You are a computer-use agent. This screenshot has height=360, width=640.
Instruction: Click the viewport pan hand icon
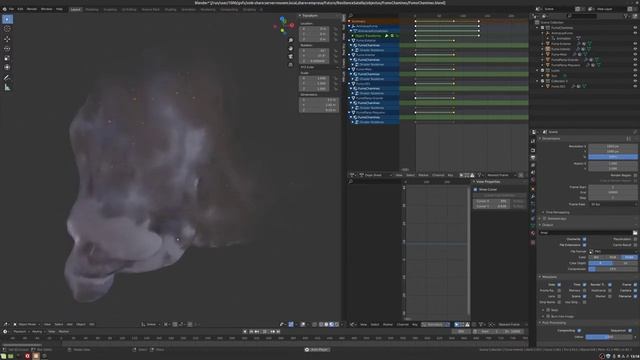click(x=291, y=49)
